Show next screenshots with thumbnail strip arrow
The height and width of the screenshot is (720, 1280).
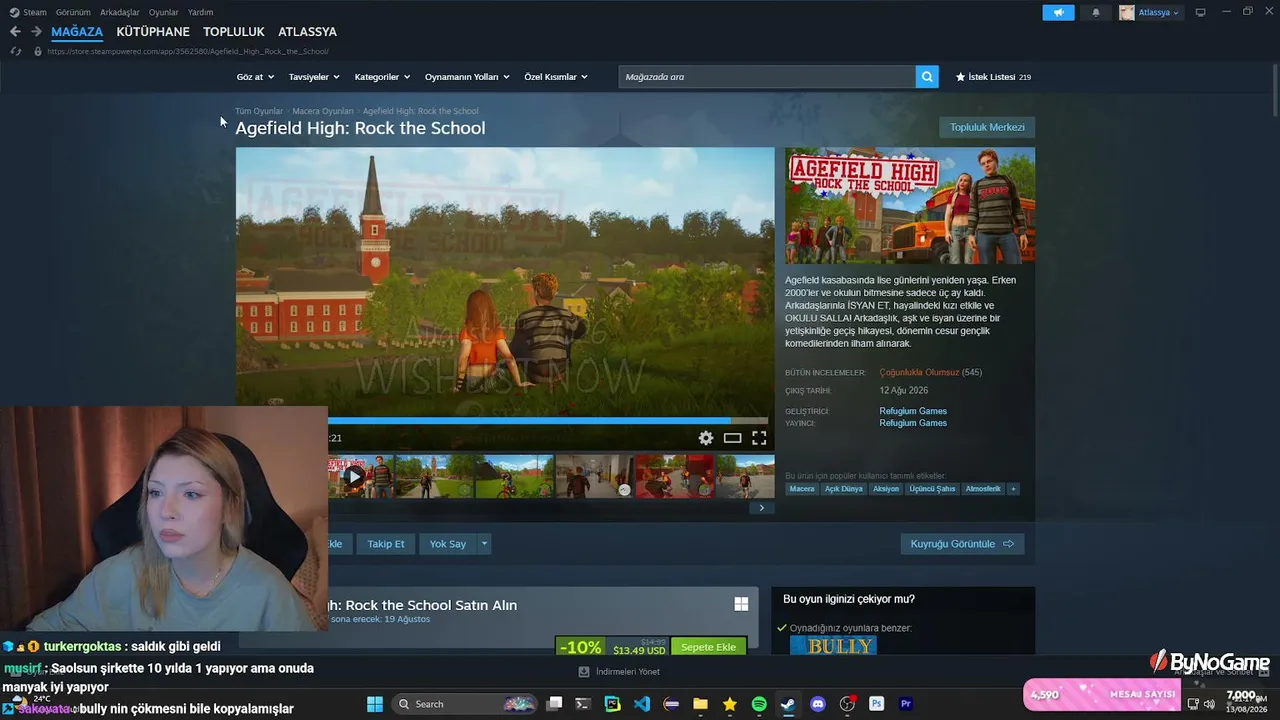tap(761, 508)
